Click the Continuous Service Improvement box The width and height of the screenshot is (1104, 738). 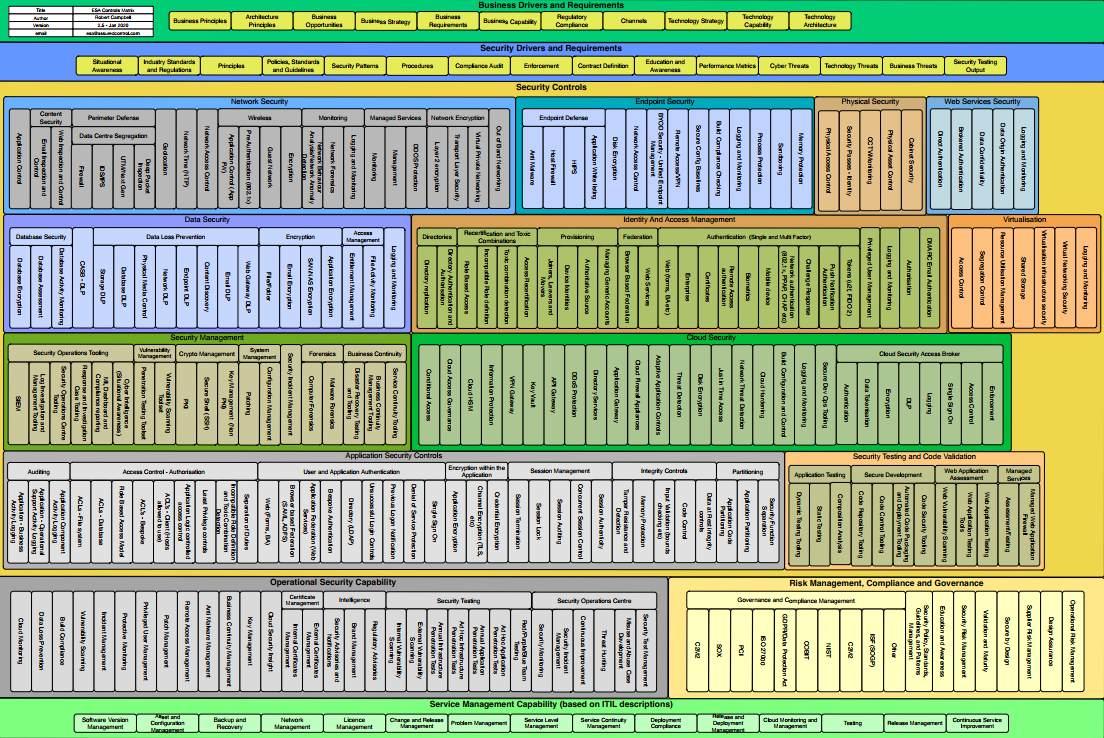click(977, 723)
